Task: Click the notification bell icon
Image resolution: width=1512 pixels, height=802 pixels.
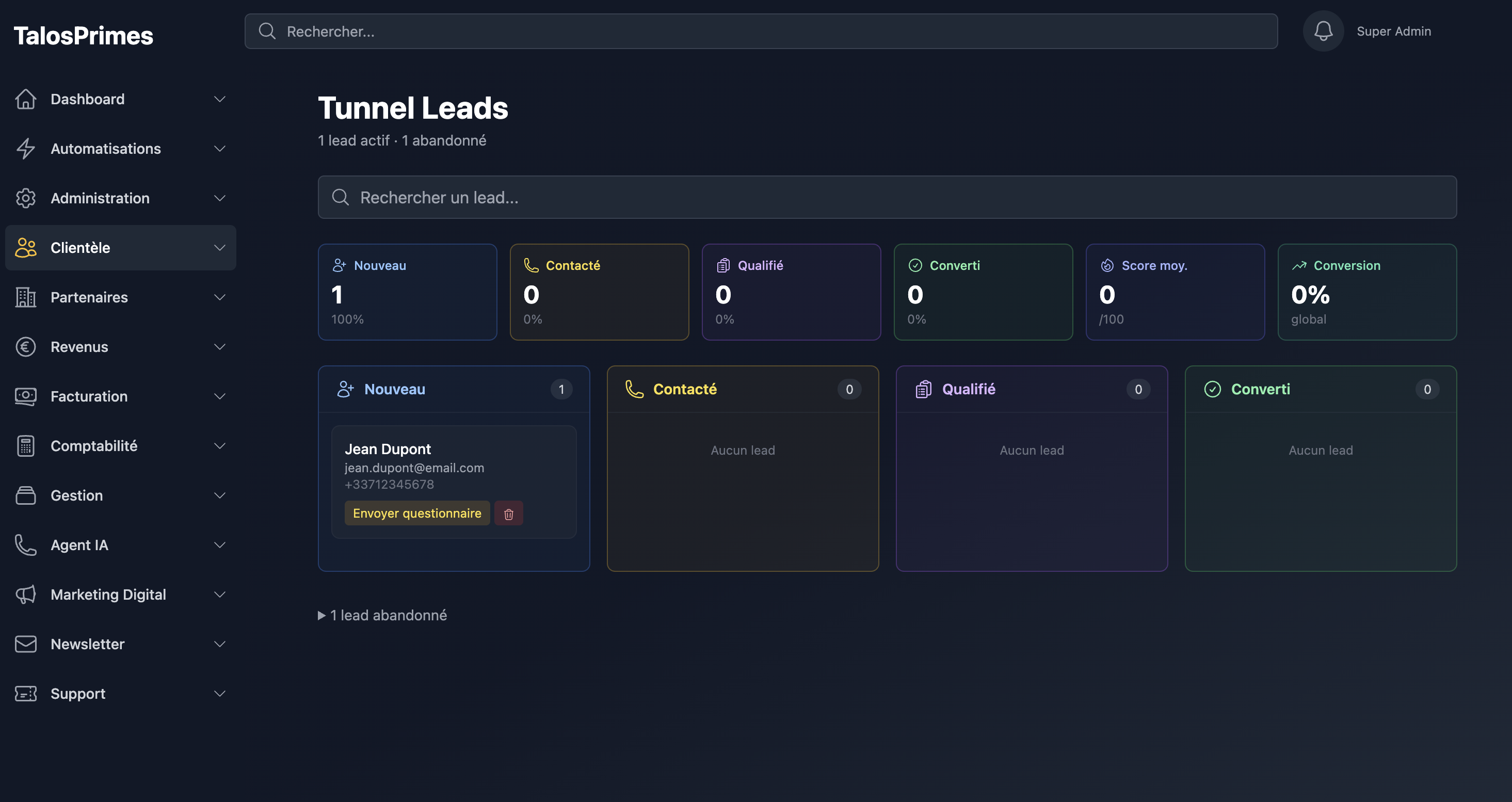Action: pos(1323,30)
